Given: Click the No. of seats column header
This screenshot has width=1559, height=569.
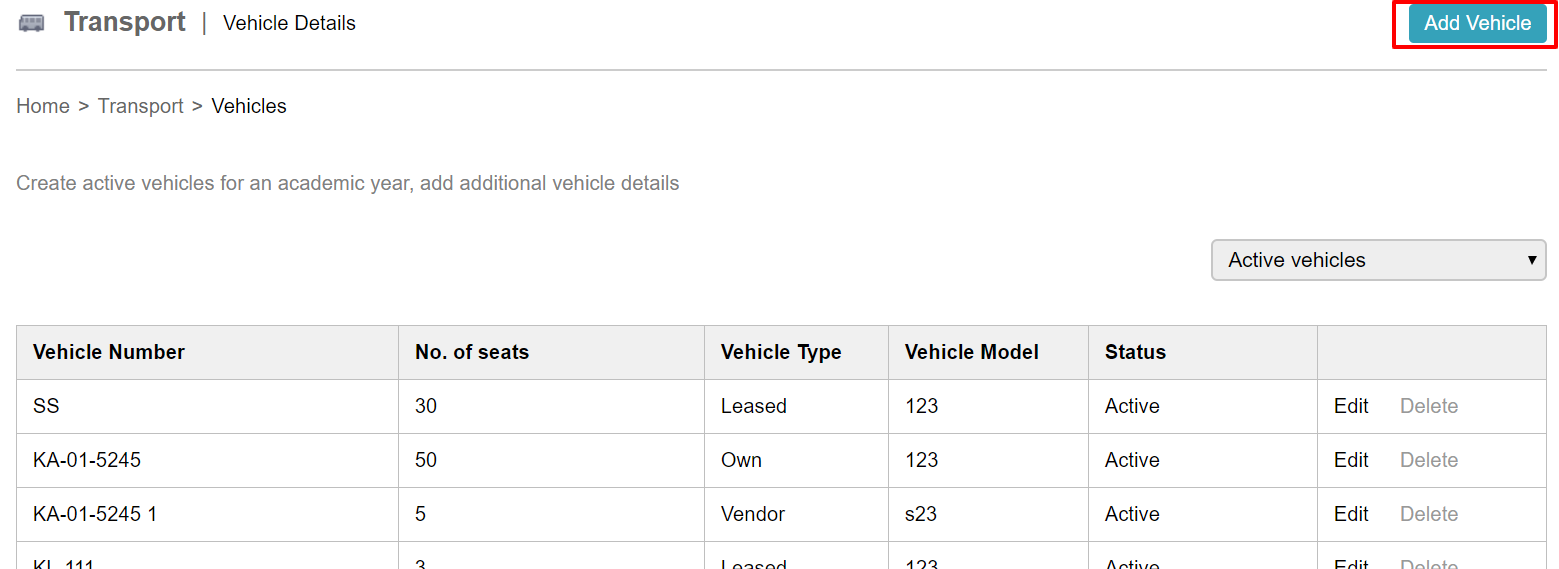Looking at the screenshot, I should click(x=552, y=352).
